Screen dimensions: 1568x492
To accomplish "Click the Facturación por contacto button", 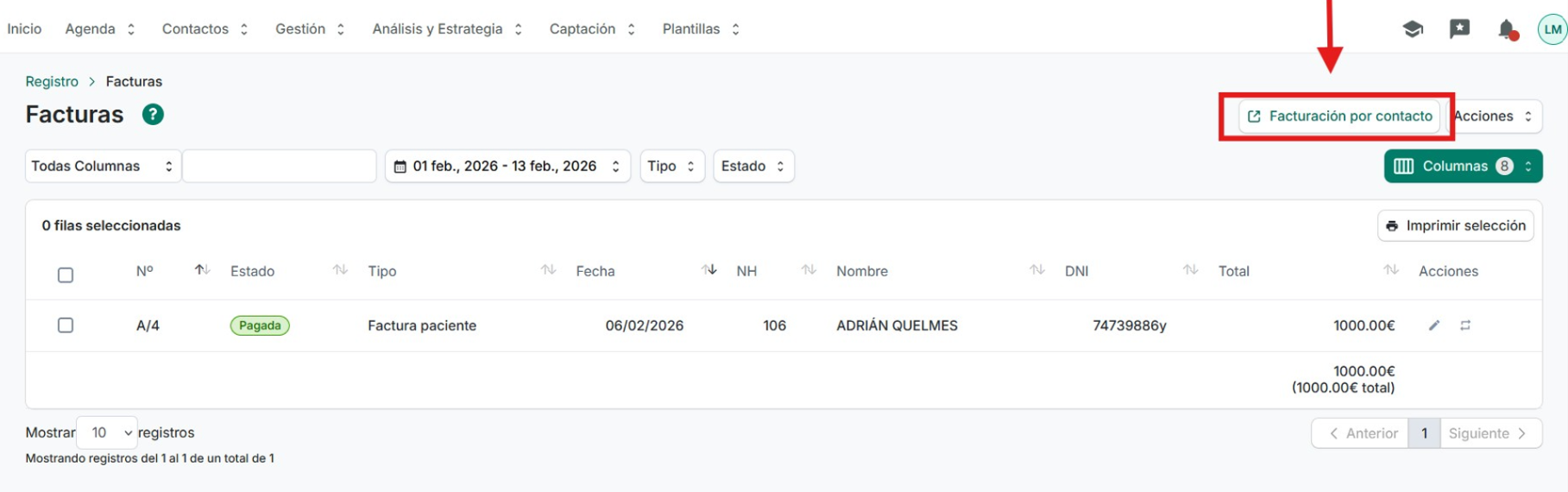I will [1340, 117].
